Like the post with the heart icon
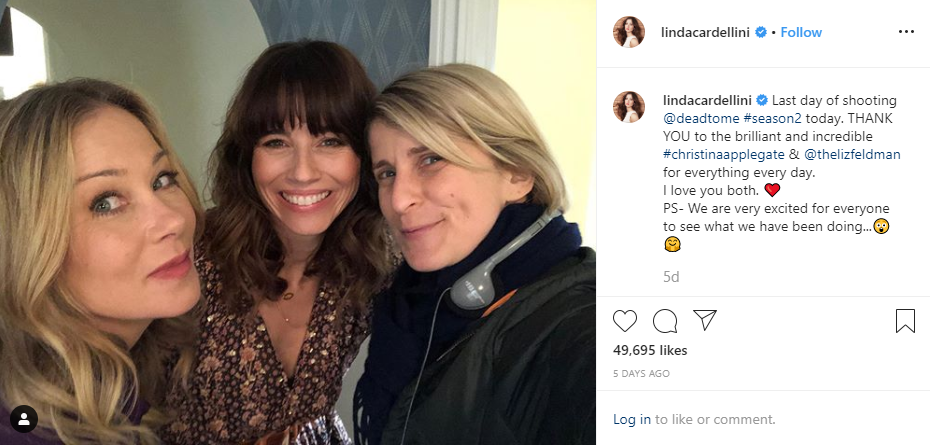This screenshot has width=930, height=445. pyautogui.click(x=625, y=321)
